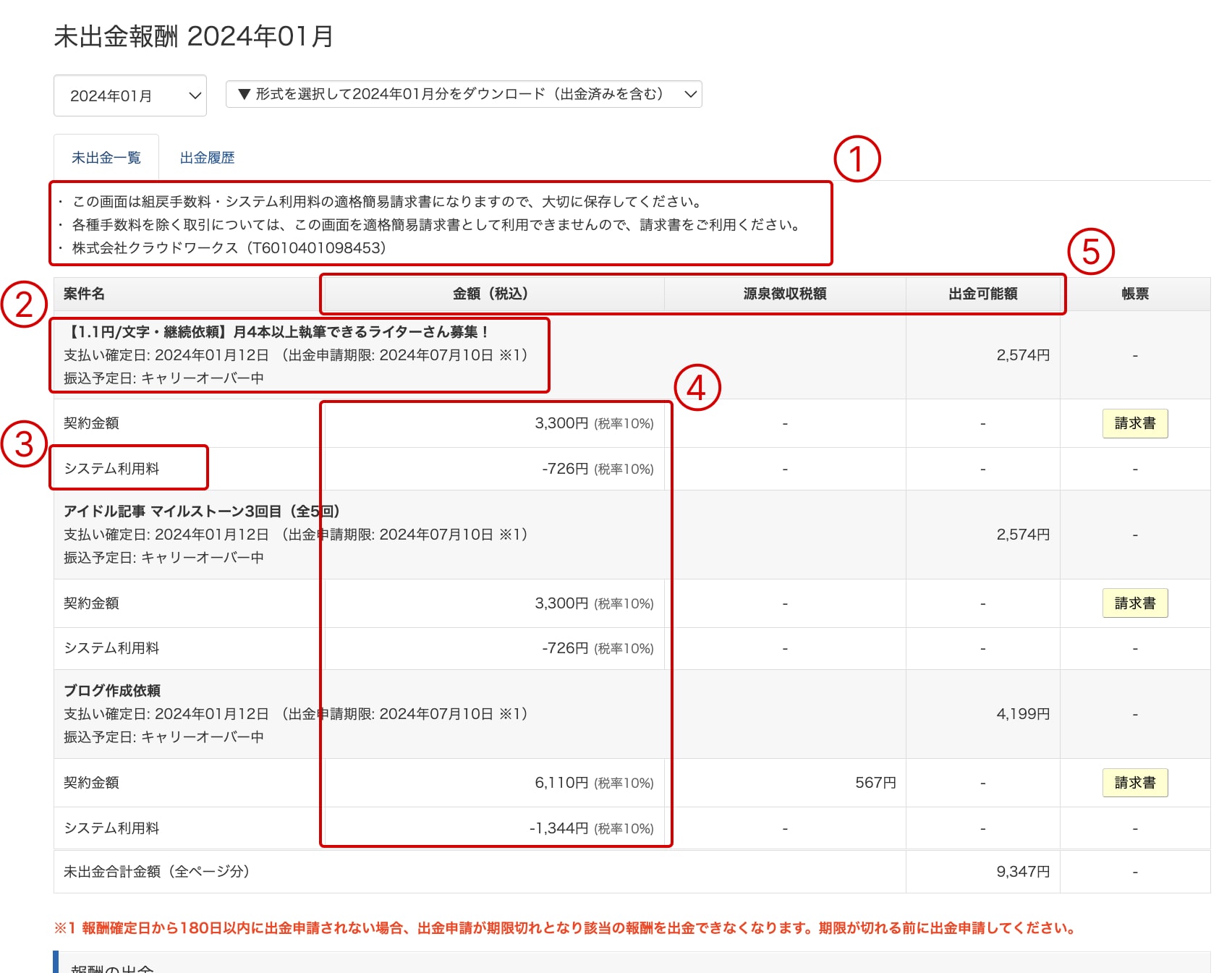Click the 出金可能額 column header
The height and width of the screenshot is (973, 1232).
[982, 294]
